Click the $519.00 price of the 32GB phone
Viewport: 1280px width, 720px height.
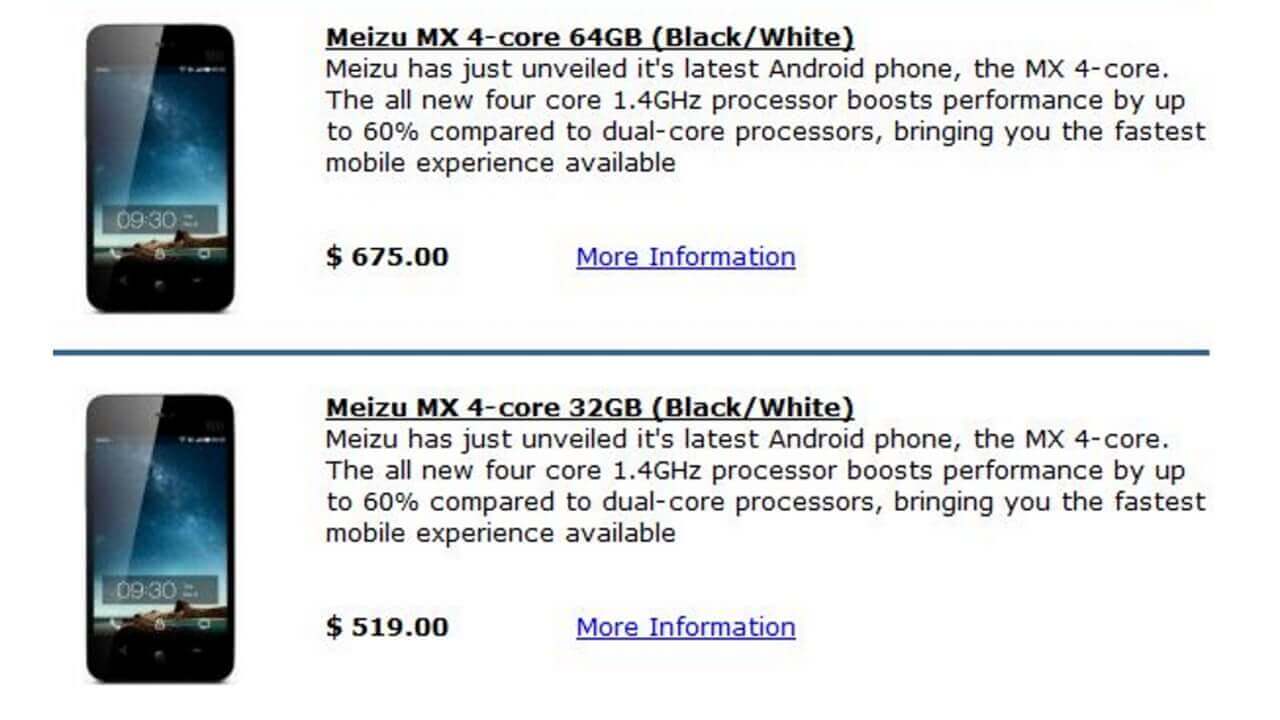[x=387, y=627]
